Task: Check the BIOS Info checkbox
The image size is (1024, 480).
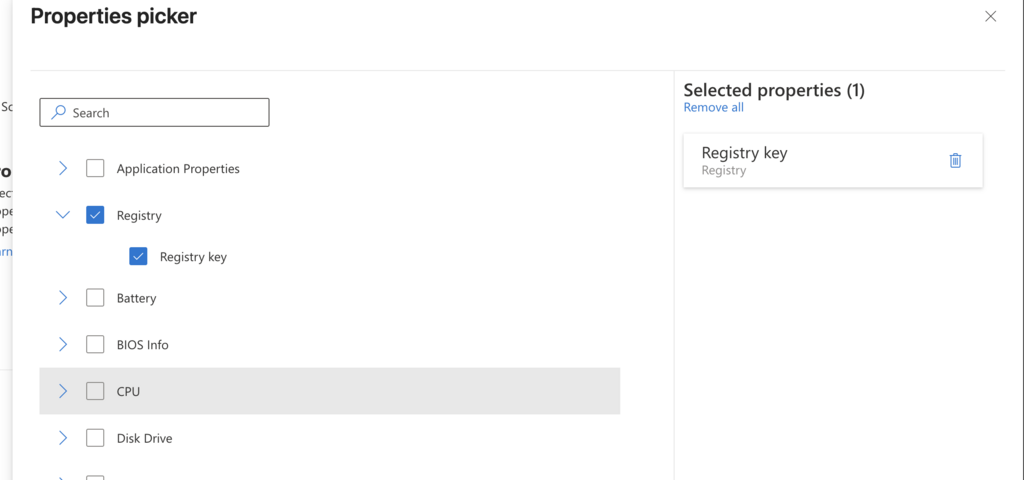Action: 95,344
